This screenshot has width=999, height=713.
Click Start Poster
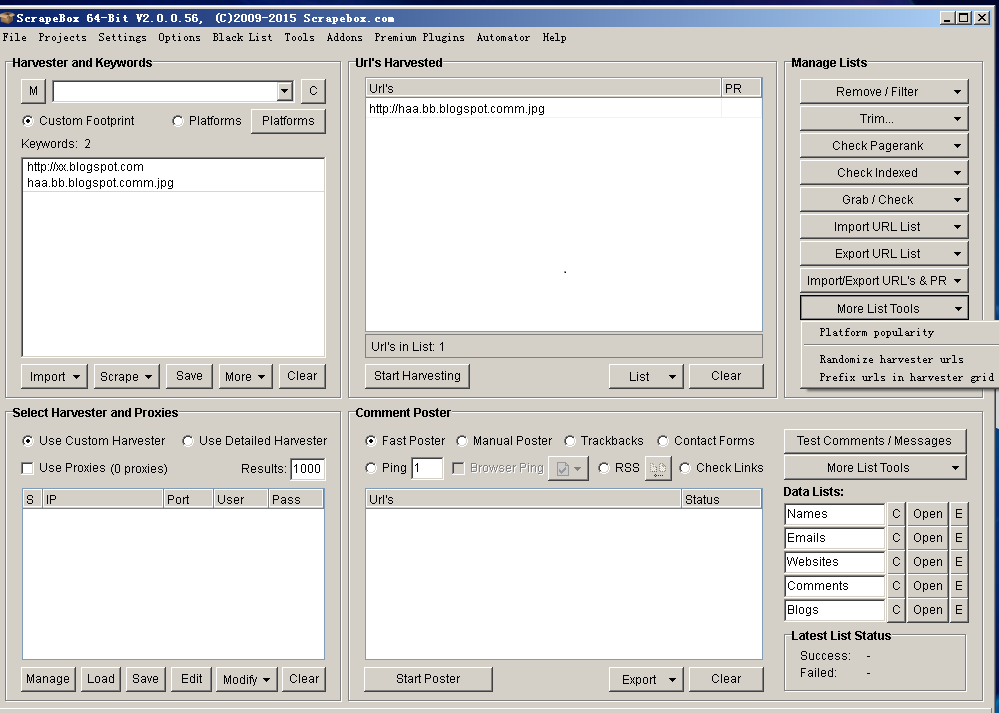point(428,679)
